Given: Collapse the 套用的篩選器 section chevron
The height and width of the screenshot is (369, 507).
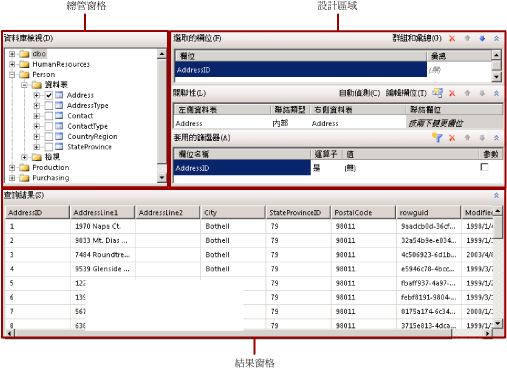Looking at the screenshot, I should (496, 138).
